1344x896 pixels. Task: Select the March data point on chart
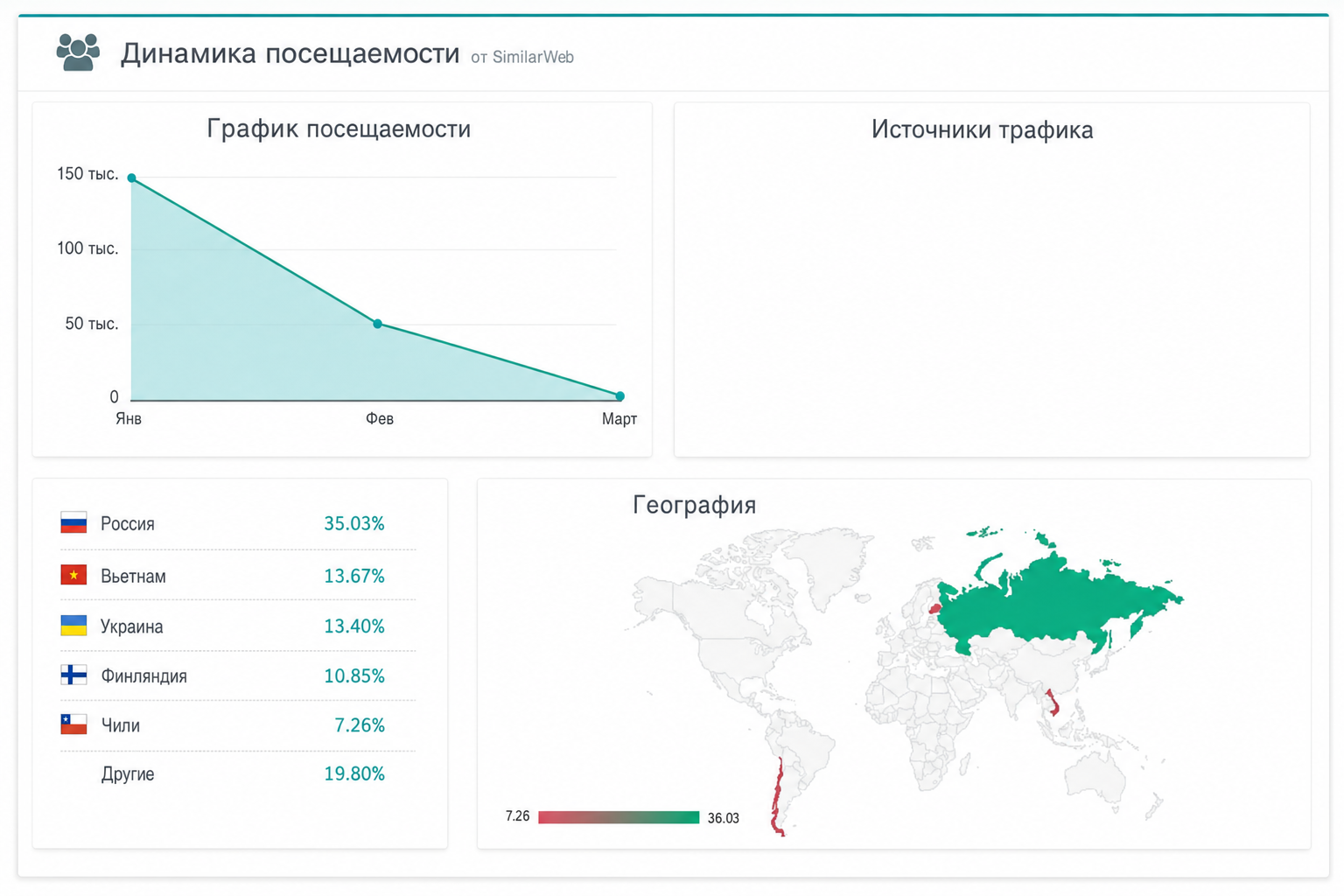point(620,396)
